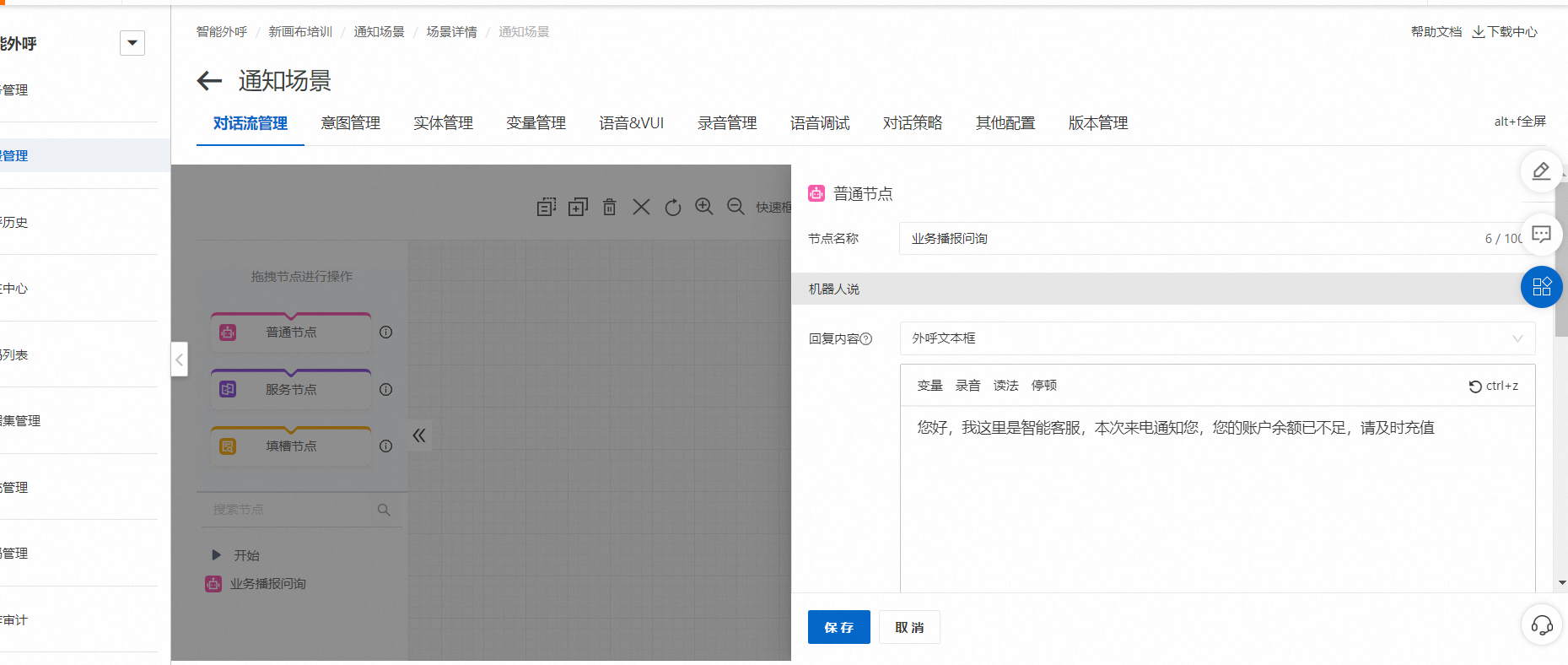Image resolution: width=1568 pixels, height=665 pixels.
Task: Click the back arrow beside 通知场景
Action: [x=209, y=81]
